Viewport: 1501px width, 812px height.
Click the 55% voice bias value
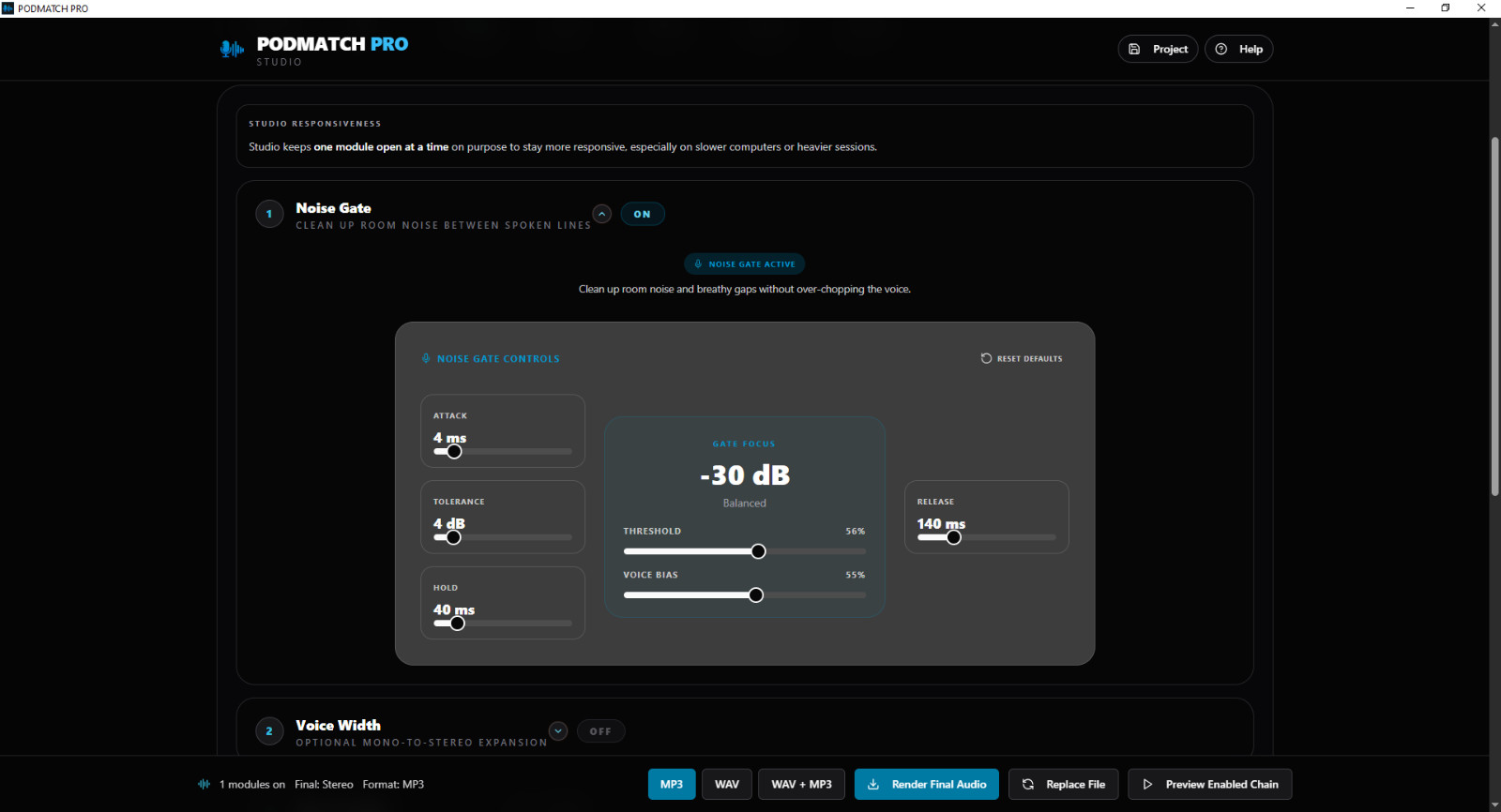(x=855, y=575)
